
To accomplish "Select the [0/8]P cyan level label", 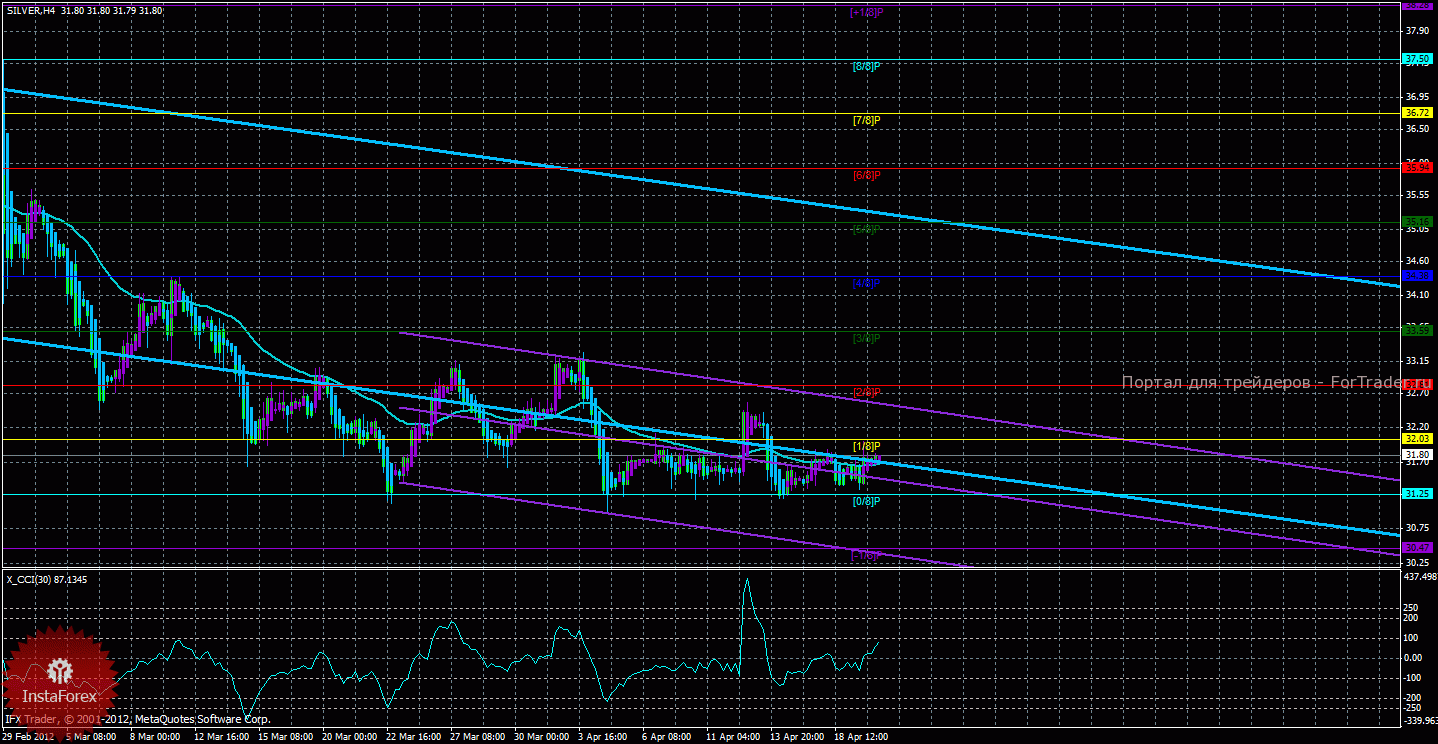I will 866,500.
